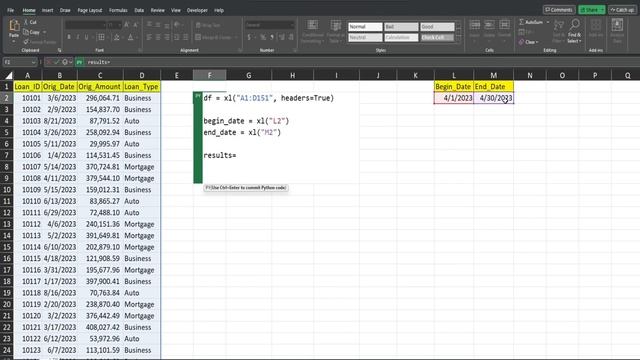
Task: Expand the Name Box dropdown arrow
Action: (33, 62)
